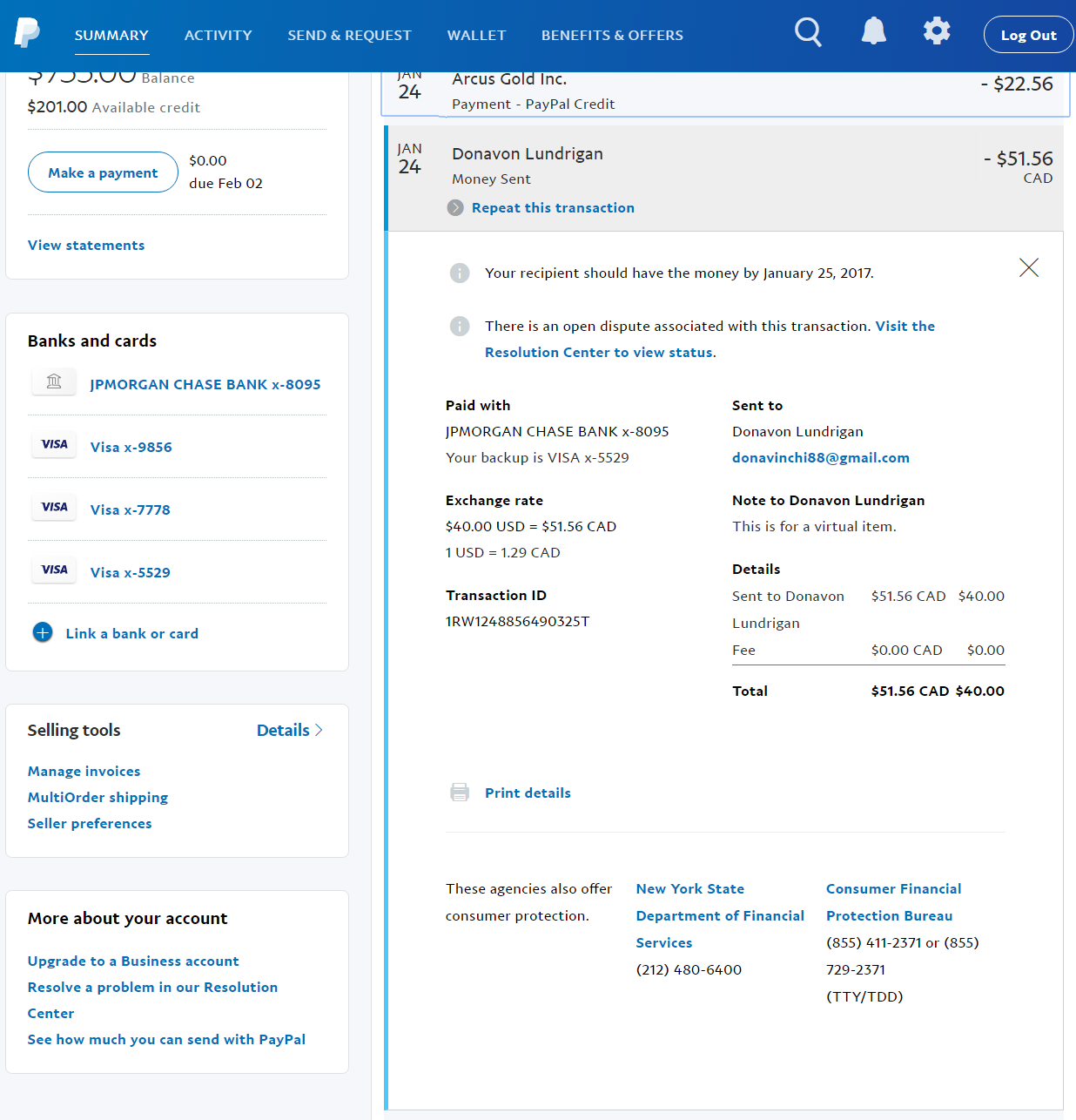Image resolution: width=1076 pixels, height=1120 pixels.
Task: Click the Log Out button
Action: [x=1028, y=35]
